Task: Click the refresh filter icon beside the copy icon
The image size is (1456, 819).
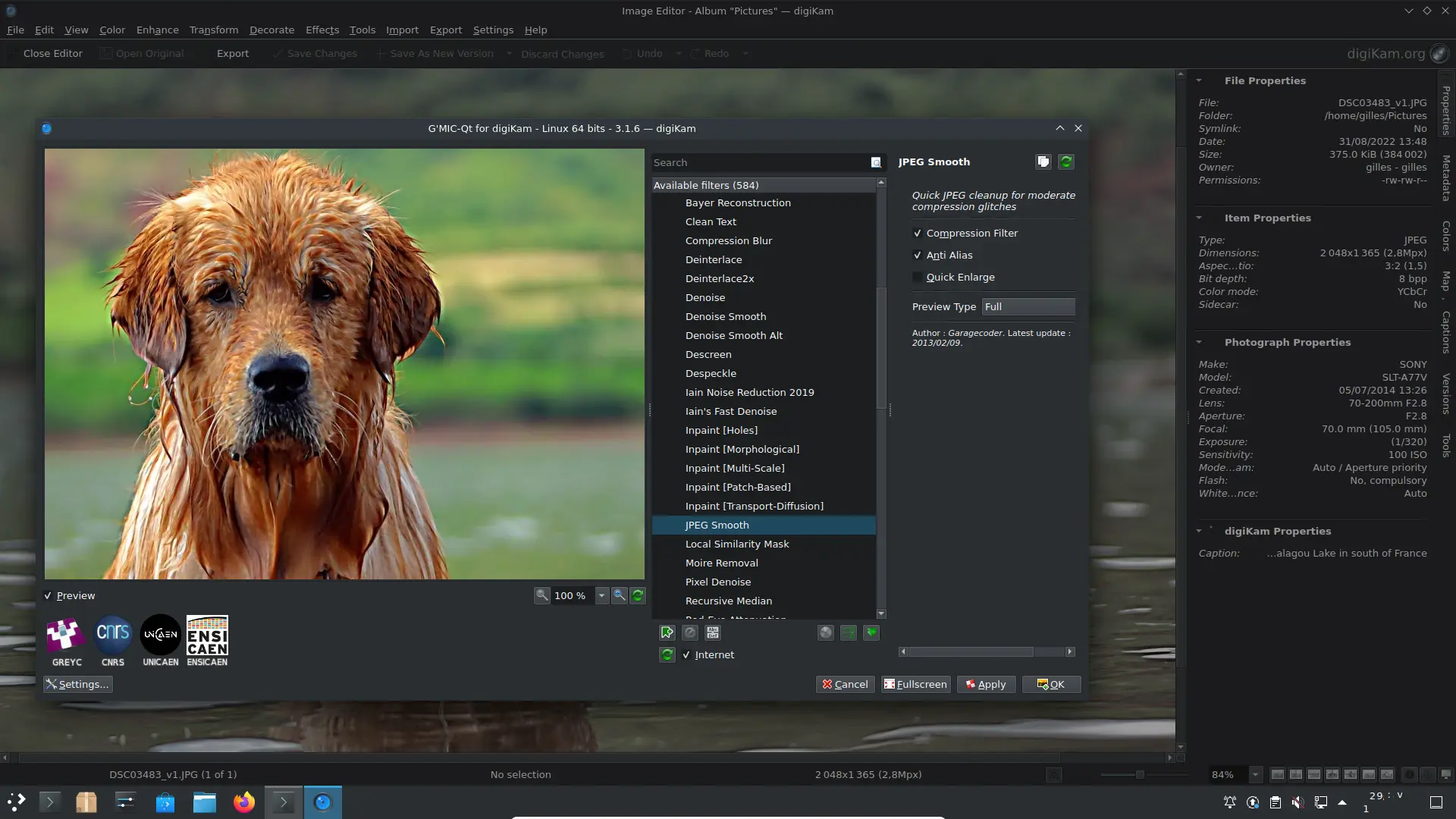Action: pos(1065,161)
